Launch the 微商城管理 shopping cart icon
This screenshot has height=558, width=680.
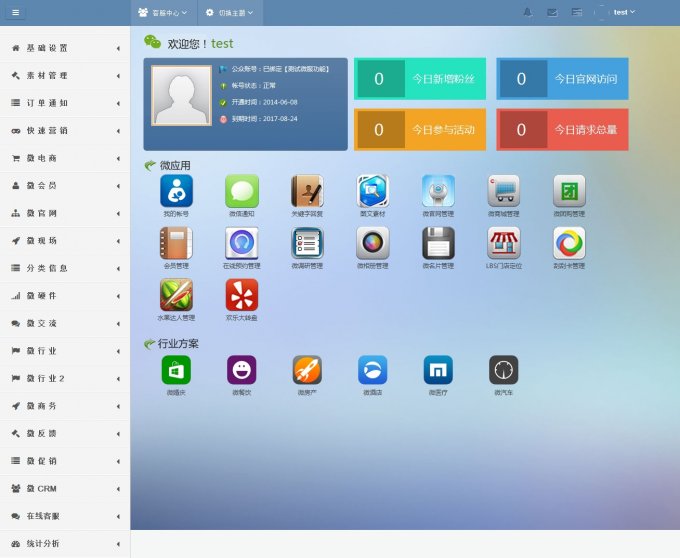point(503,191)
